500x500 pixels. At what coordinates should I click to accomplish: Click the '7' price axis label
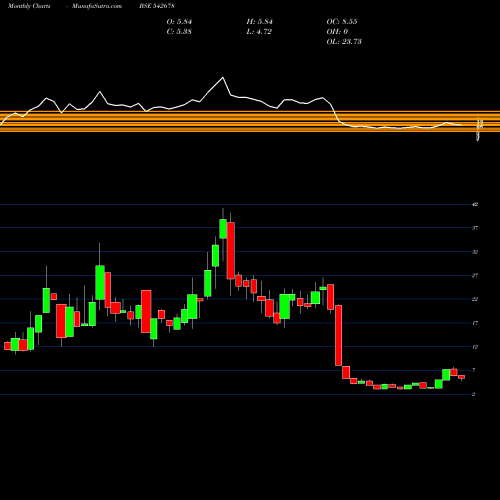click(474, 370)
